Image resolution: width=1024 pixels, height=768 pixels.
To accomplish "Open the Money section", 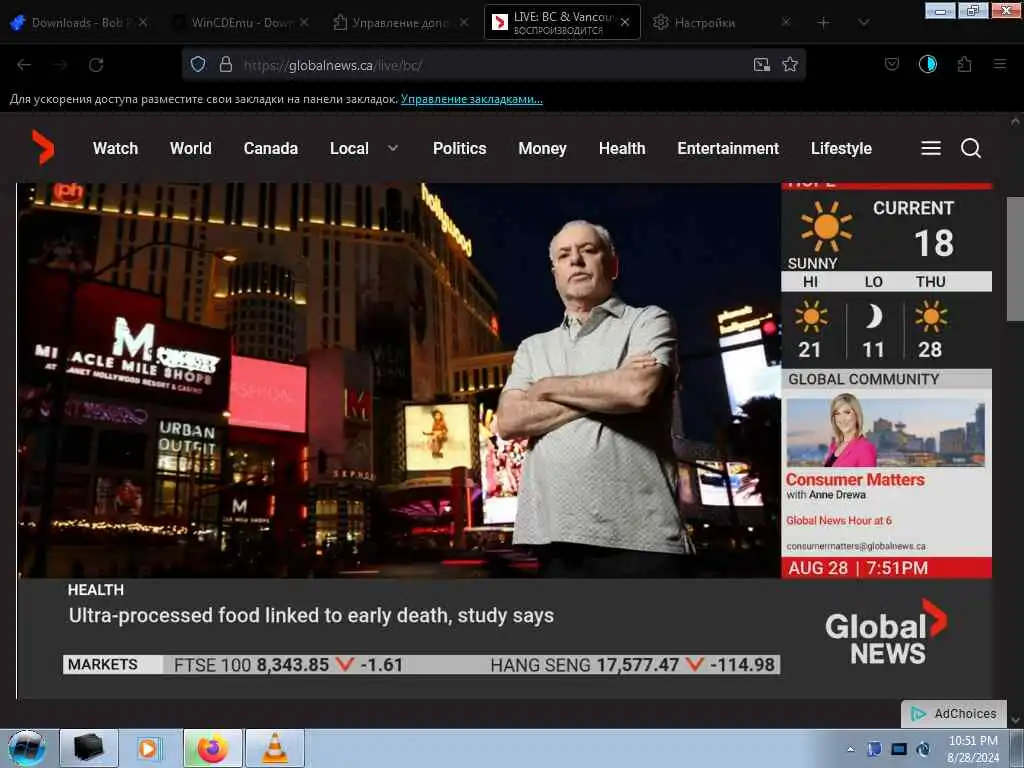I will (542, 148).
